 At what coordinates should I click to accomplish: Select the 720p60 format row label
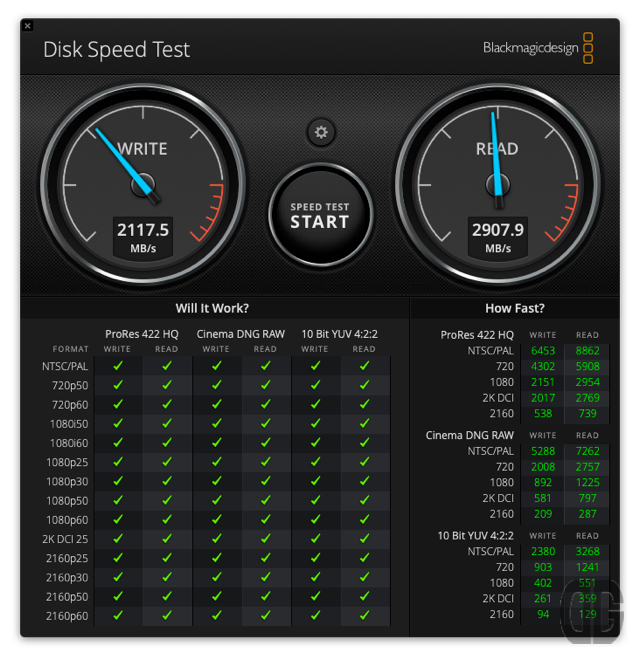(x=70, y=405)
